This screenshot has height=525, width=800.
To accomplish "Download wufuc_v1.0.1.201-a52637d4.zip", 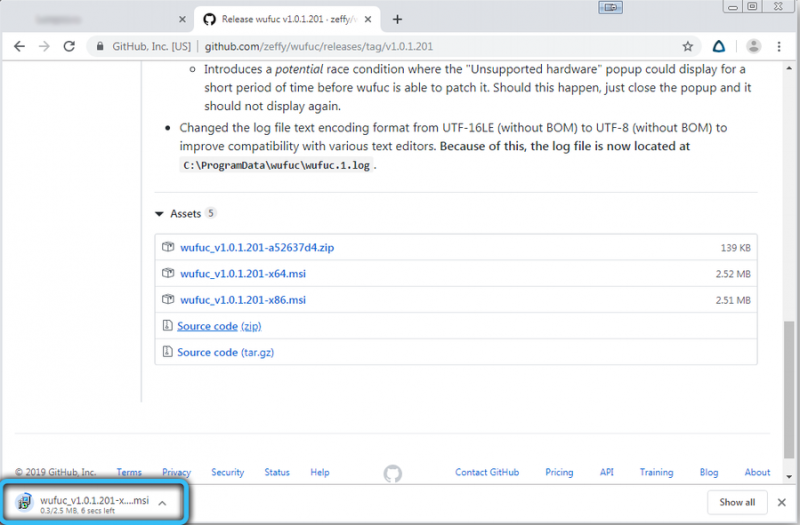I will click(x=257, y=247).
